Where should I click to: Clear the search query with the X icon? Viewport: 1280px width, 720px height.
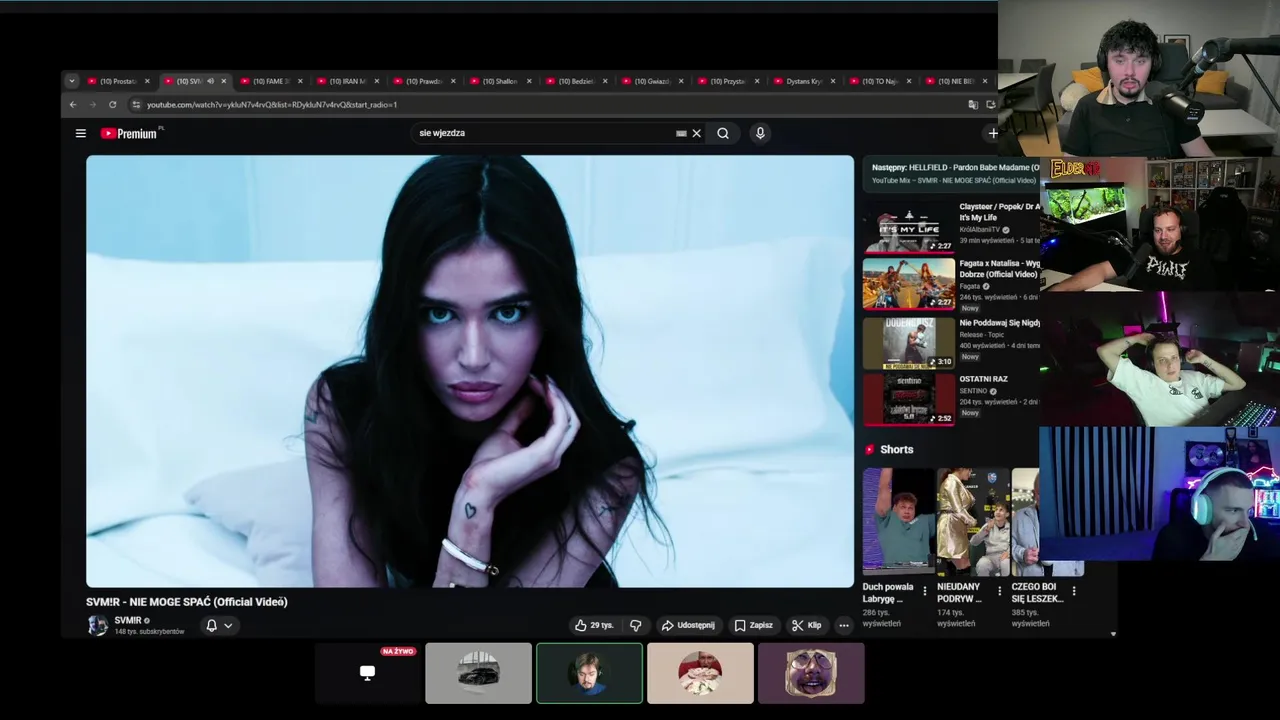coord(697,133)
